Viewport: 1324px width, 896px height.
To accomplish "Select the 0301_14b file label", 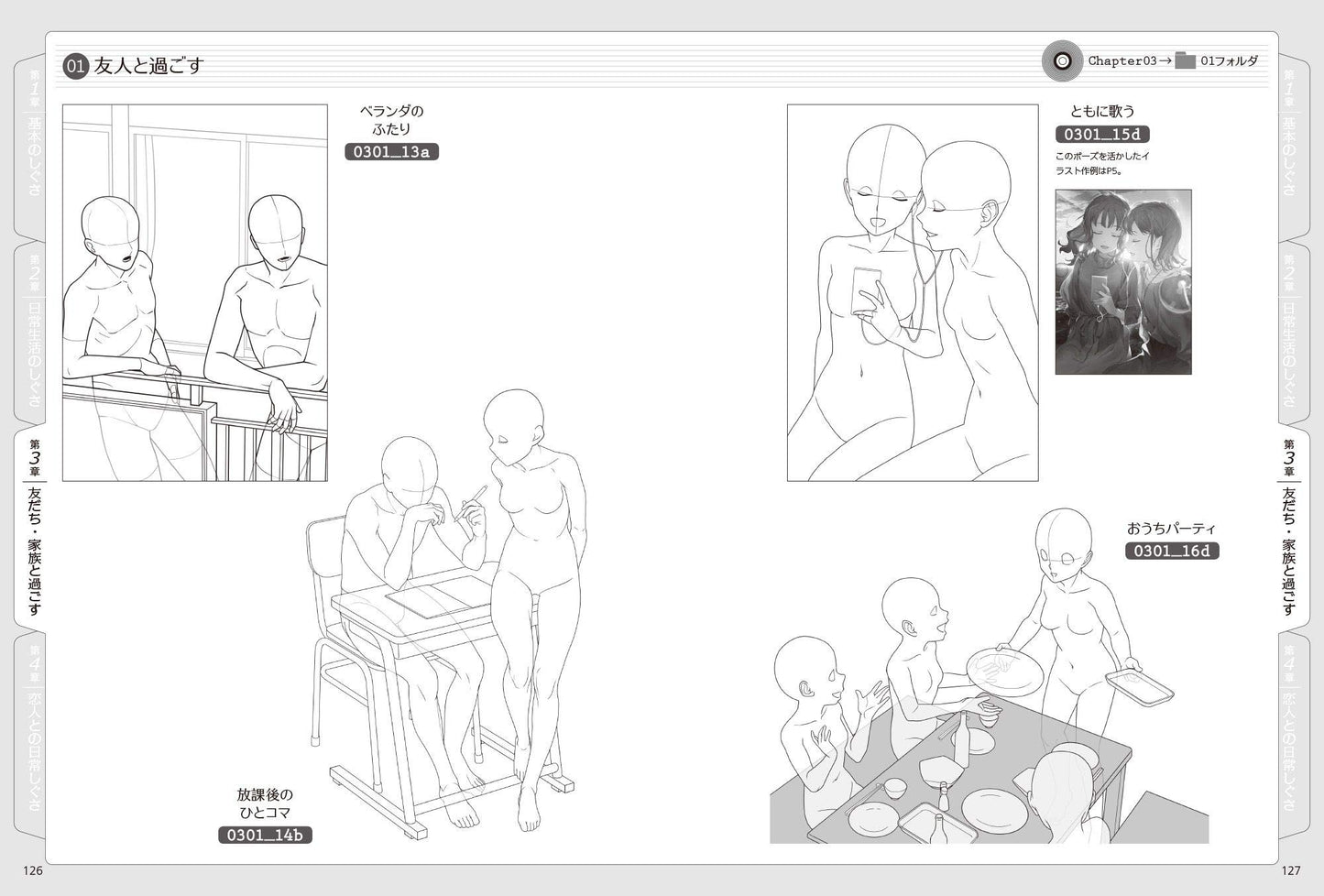I will 265,836.
